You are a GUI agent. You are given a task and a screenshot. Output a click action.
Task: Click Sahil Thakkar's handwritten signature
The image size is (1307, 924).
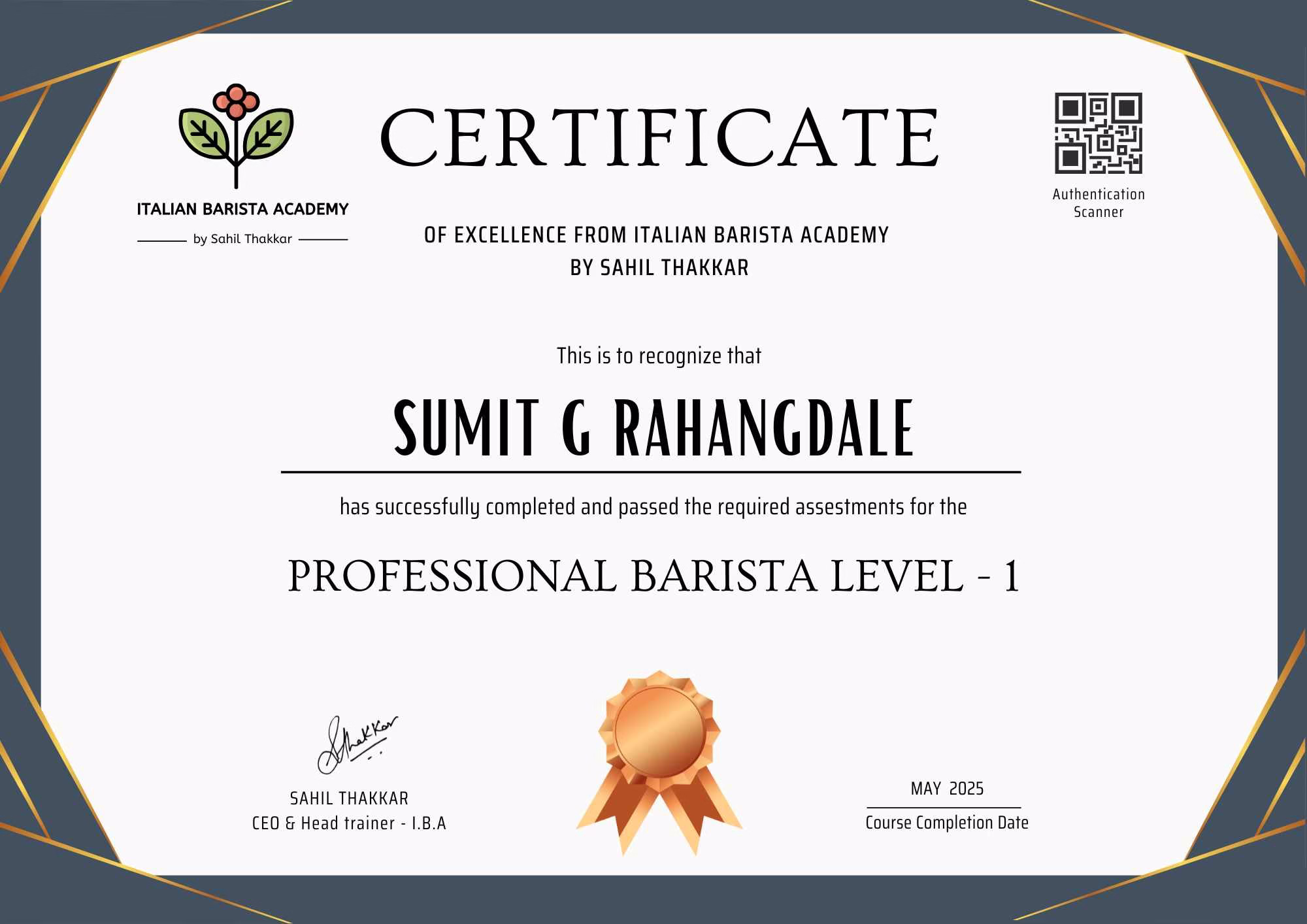pyautogui.click(x=356, y=744)
